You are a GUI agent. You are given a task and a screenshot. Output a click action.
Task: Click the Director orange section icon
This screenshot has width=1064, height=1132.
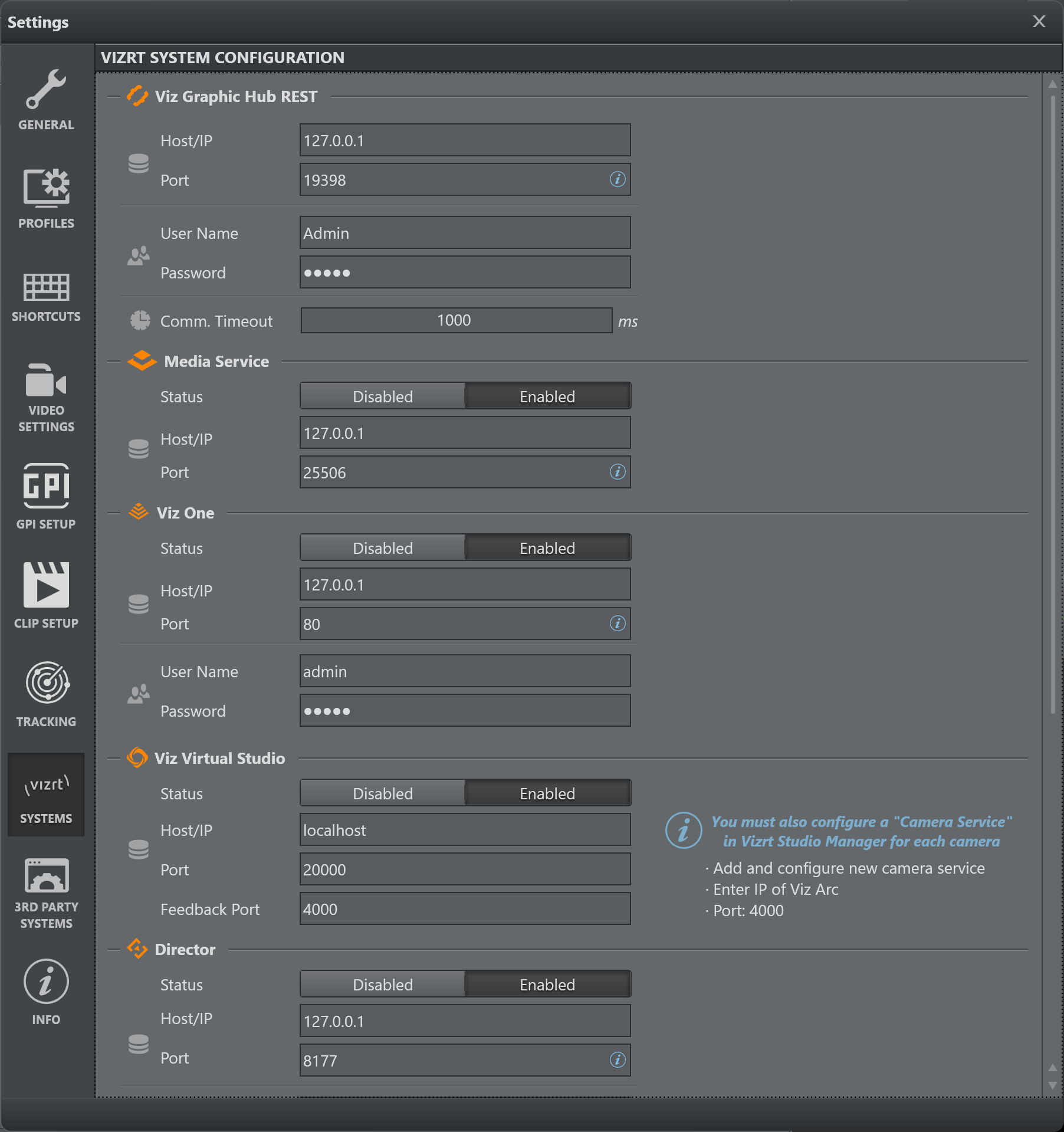click(137, 949)
